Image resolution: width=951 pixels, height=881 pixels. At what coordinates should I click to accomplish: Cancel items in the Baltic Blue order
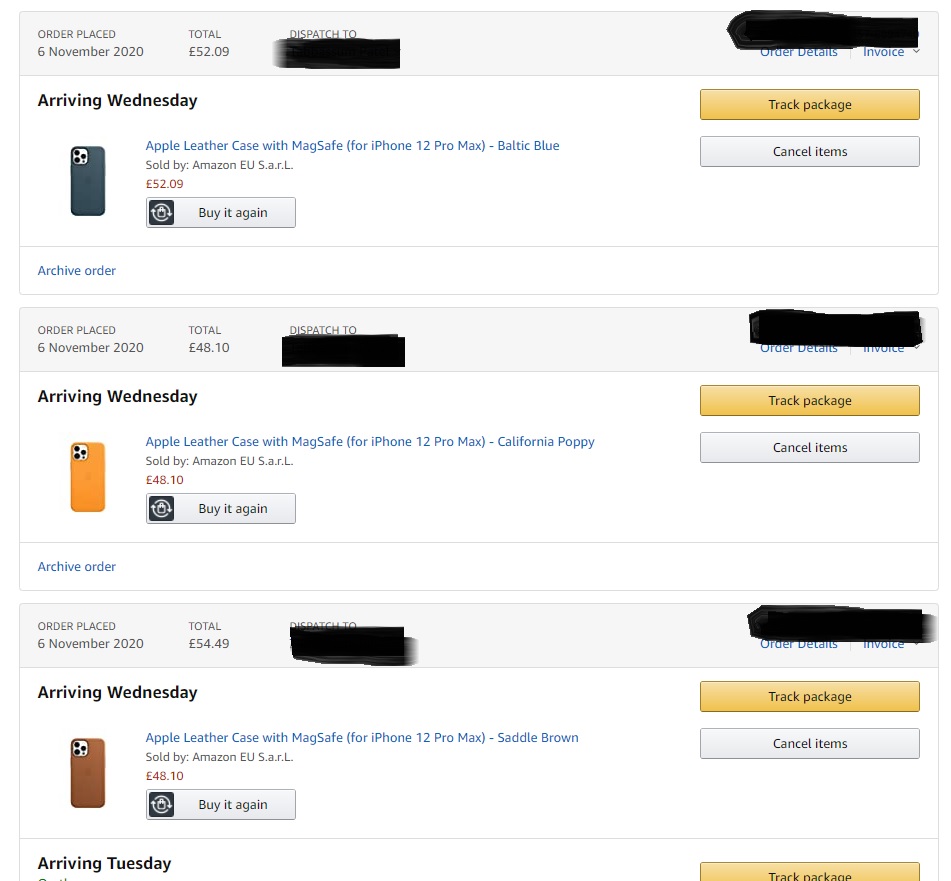point(809,151)
